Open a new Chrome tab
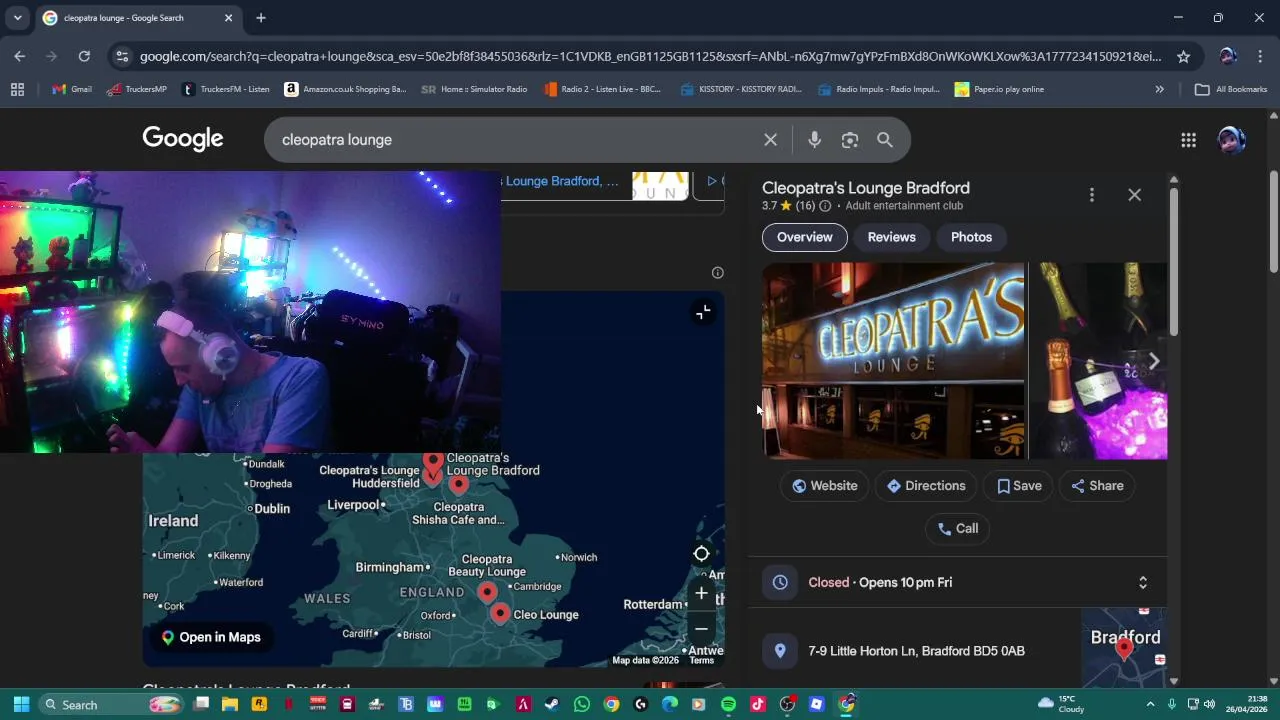This screenshot has height=720, width=1280. (261, 18)
